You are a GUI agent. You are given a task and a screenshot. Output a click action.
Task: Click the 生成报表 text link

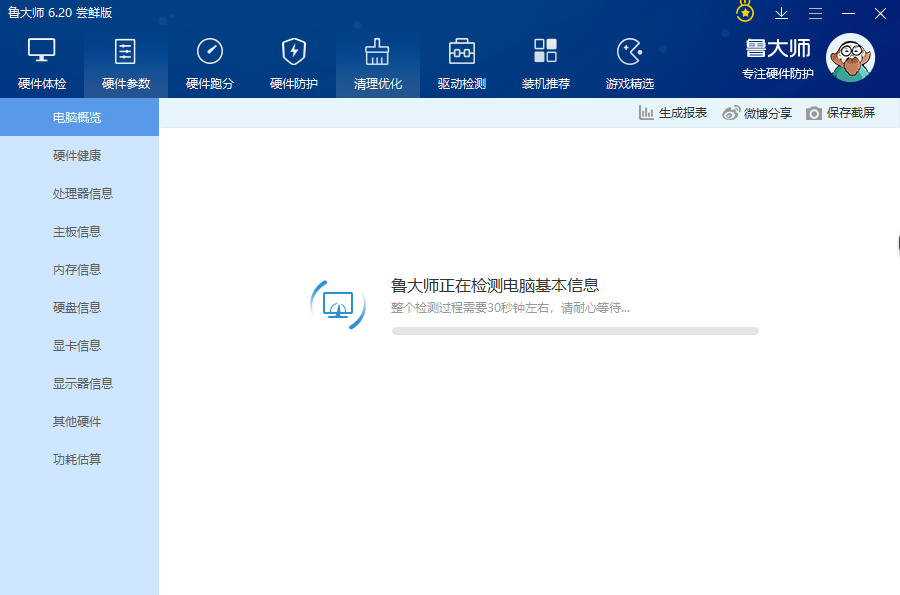click(x=682, y=113)
